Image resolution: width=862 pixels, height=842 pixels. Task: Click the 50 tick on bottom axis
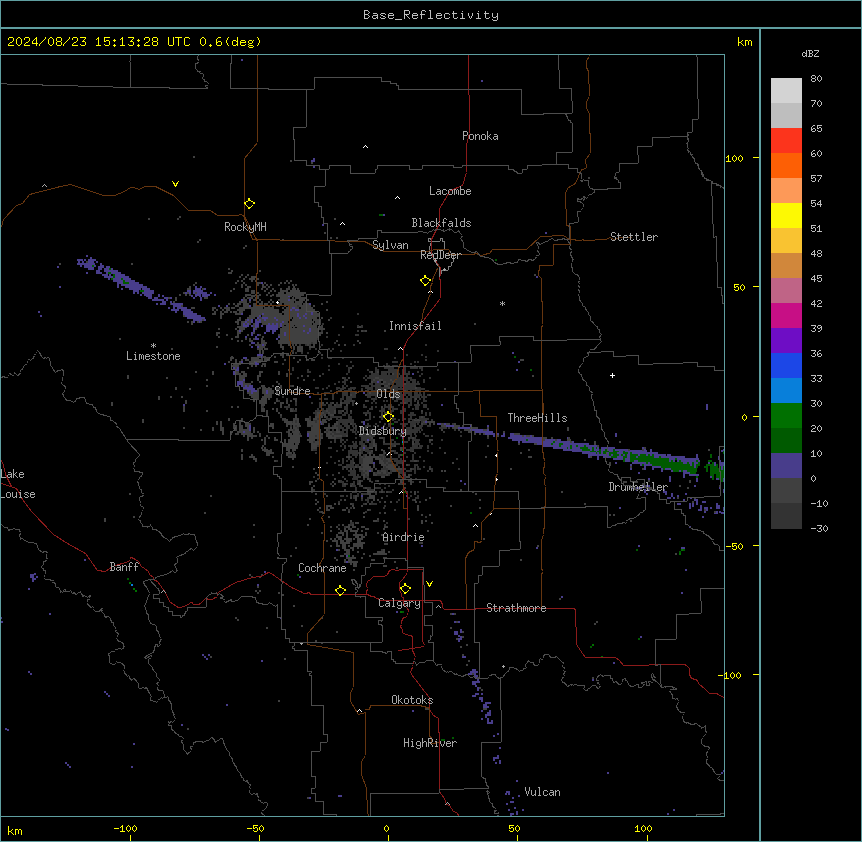coord(514,828)
